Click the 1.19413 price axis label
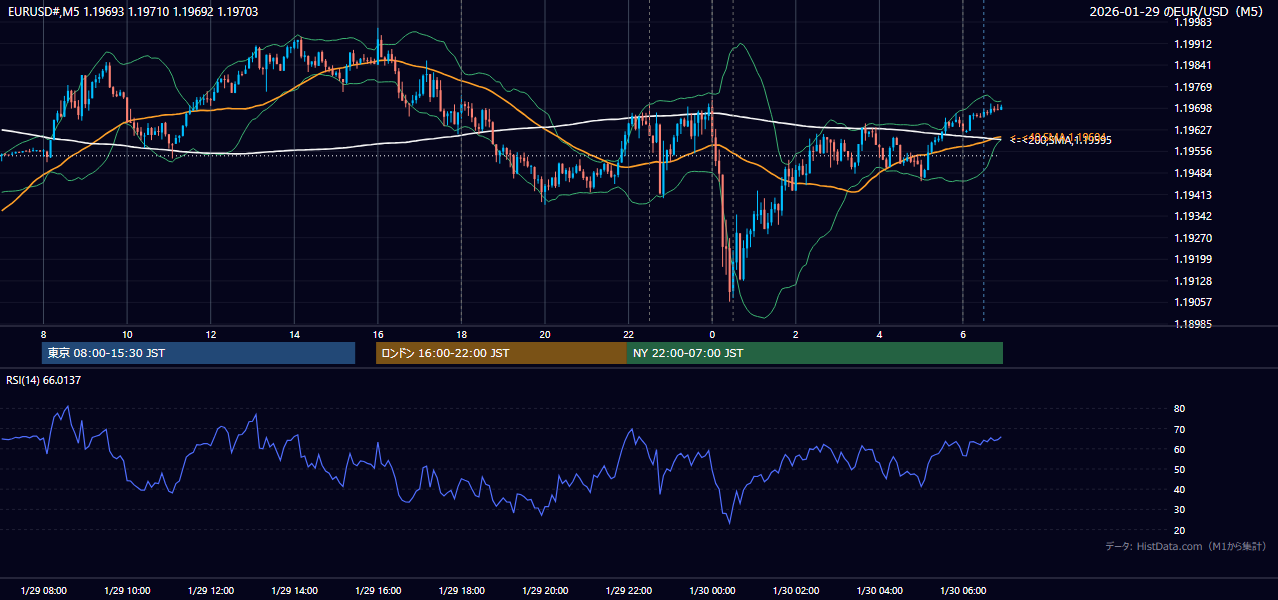1278x600 pixels. pyautogui.click(x=1192, y=195)
